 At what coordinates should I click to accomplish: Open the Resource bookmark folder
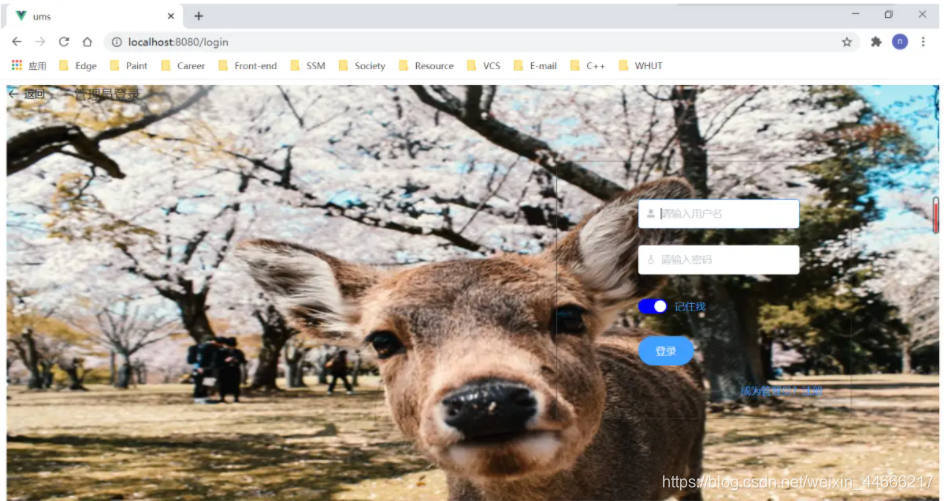[426, 66]
